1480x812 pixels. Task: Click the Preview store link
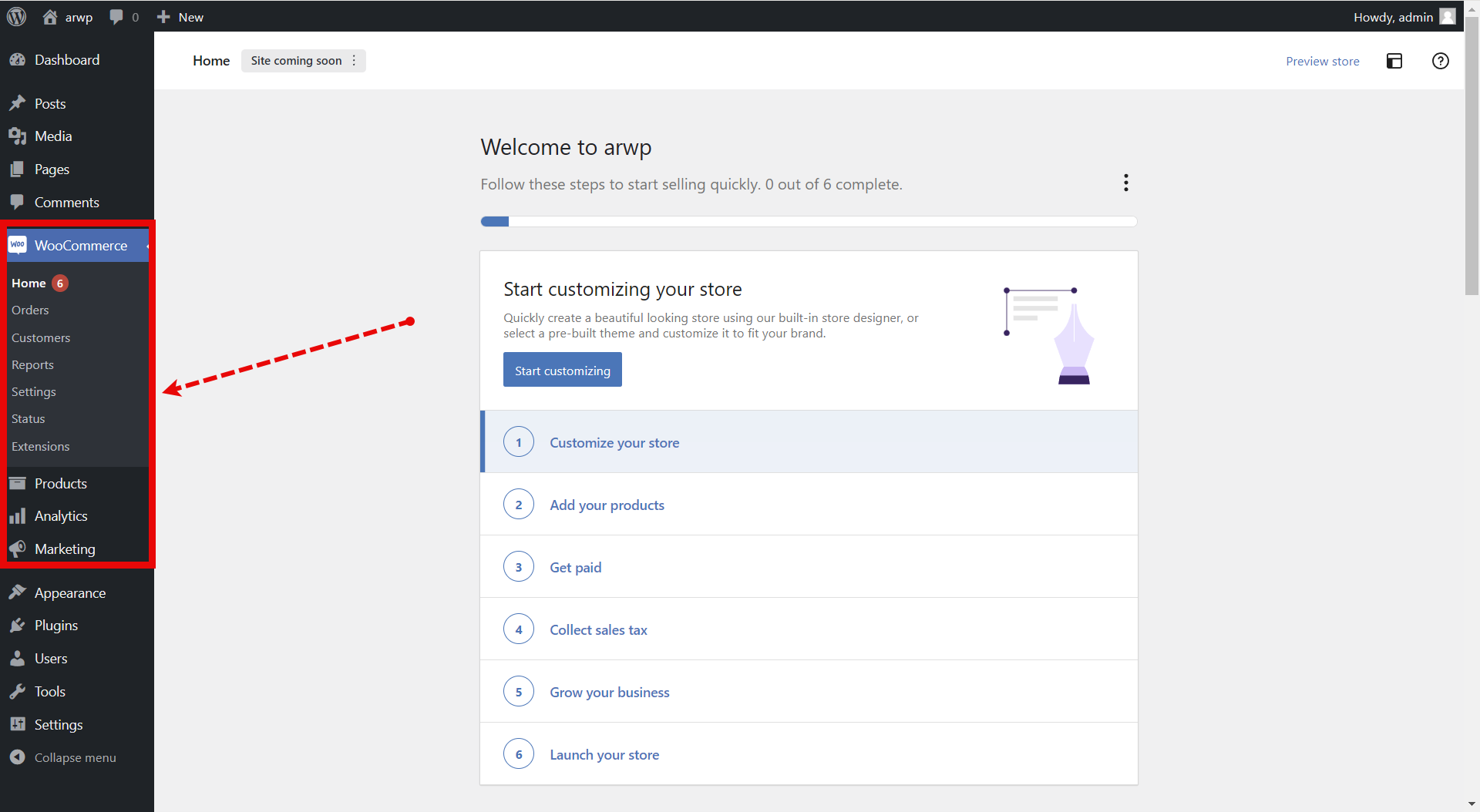tap(1322, 62)
